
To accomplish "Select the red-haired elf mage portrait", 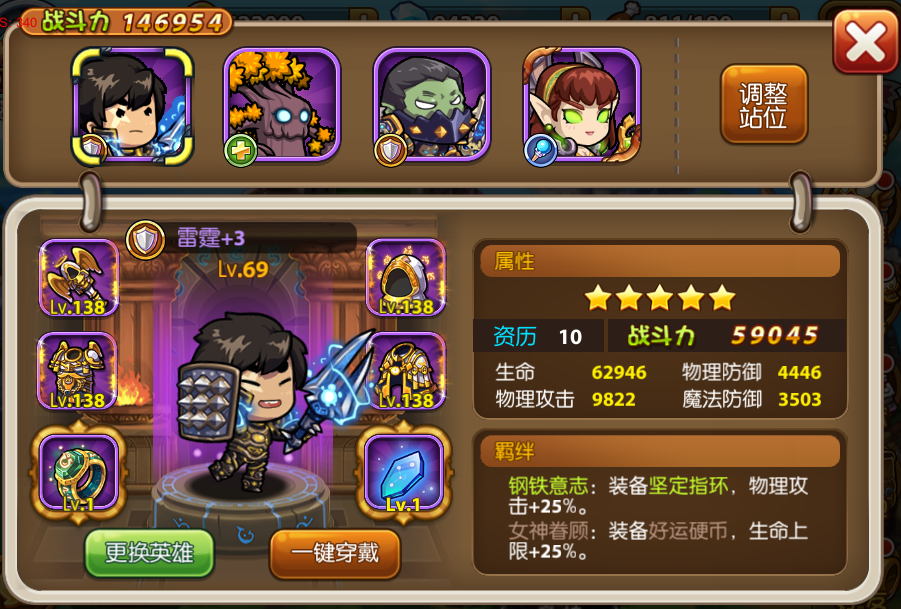I will coord(582,105).
